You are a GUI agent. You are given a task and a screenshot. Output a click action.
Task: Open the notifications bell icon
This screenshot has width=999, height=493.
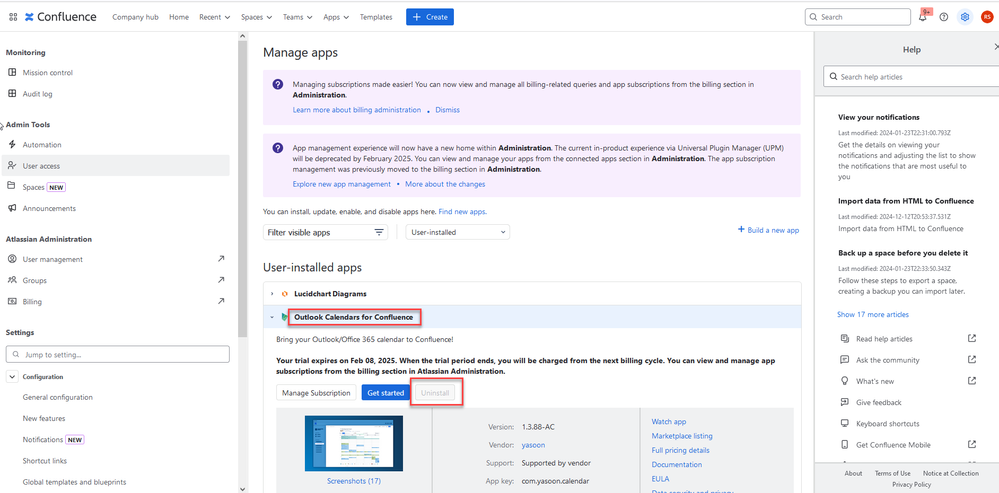coord(923,17)
